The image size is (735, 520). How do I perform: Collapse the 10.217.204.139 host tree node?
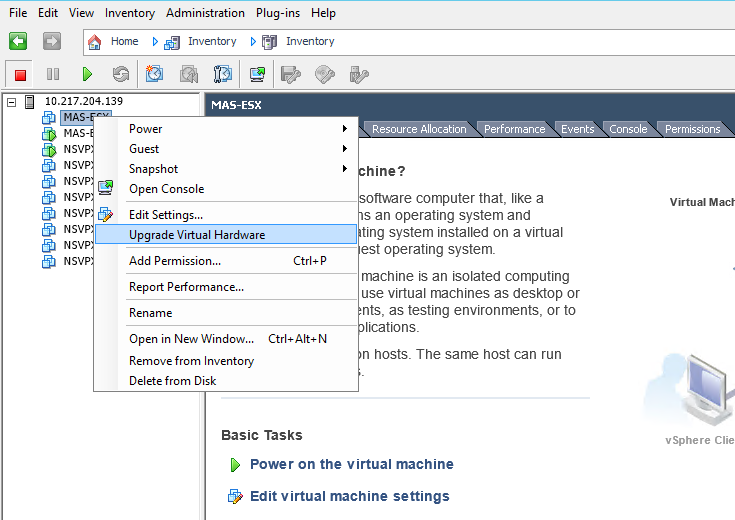(12, 102)
